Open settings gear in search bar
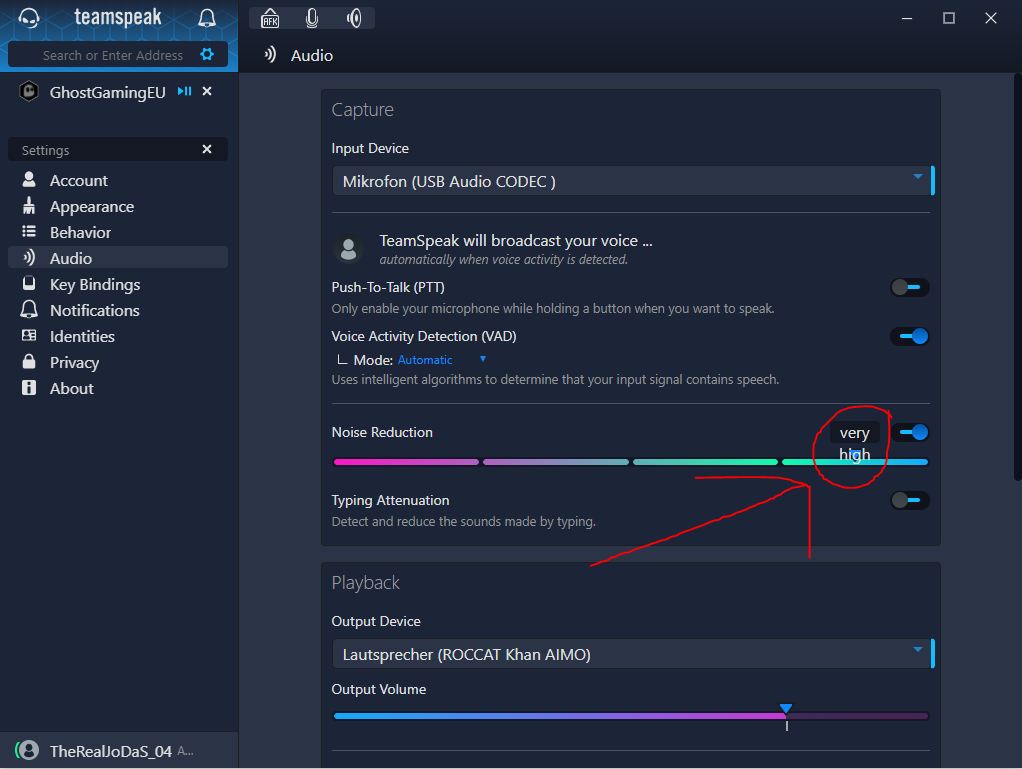The image size is (1022, 769). coord(207,54)
